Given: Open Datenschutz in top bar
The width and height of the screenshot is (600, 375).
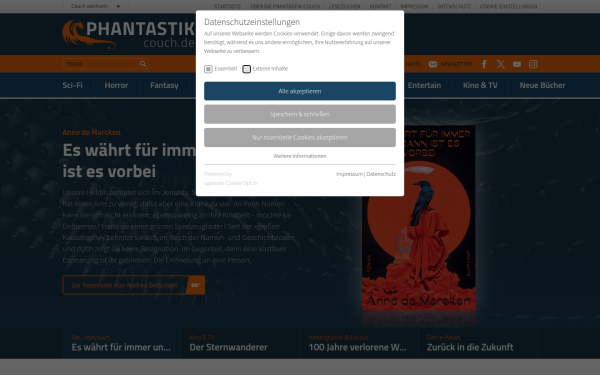Looking at the screenshot, I should click(454, 7).
